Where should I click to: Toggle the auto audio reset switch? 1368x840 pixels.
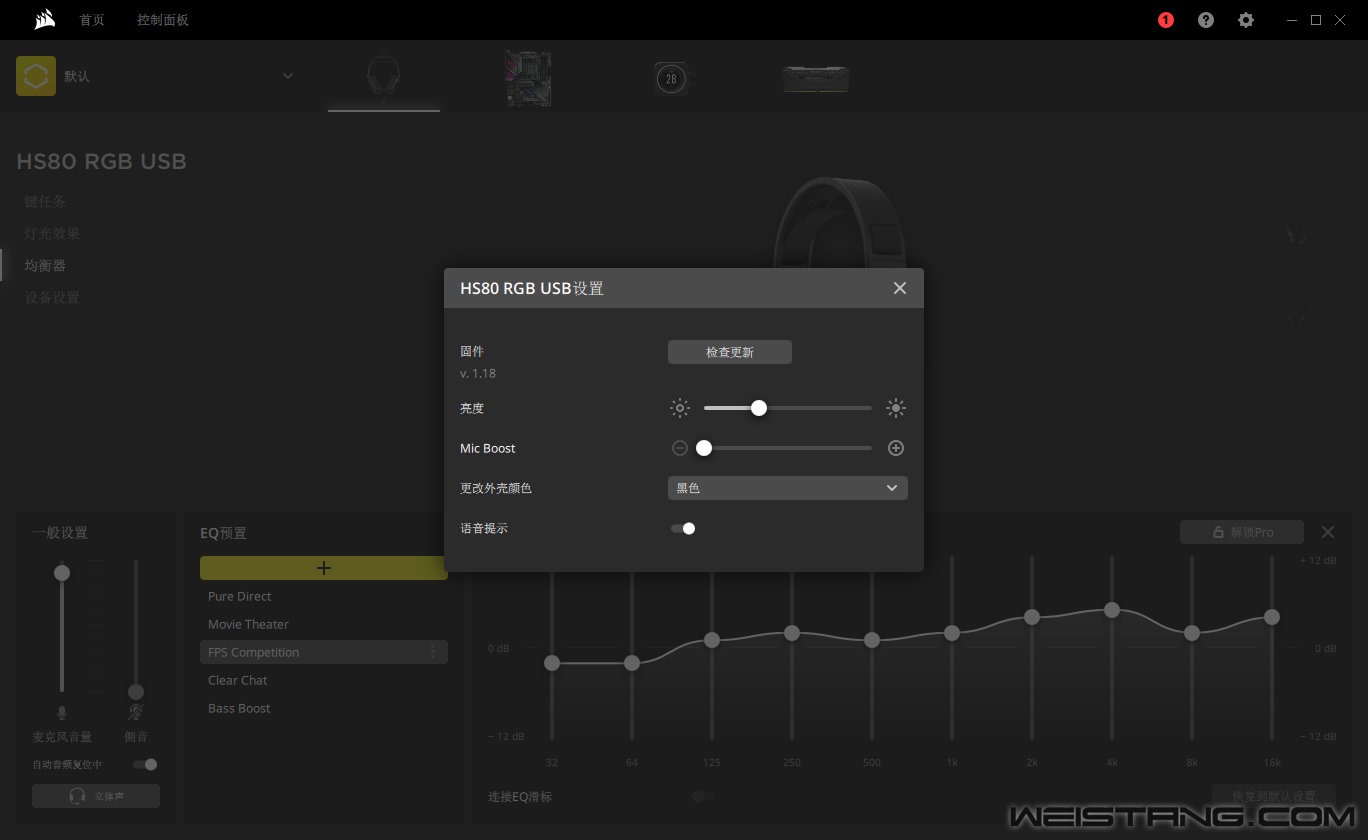pyautogui.click(x=145, y=764)
